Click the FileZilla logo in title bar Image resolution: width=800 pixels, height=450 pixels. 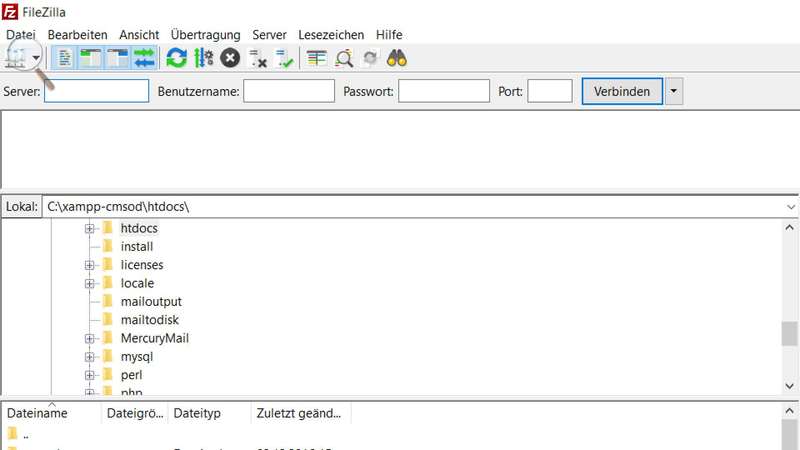[x=10, y=11]
